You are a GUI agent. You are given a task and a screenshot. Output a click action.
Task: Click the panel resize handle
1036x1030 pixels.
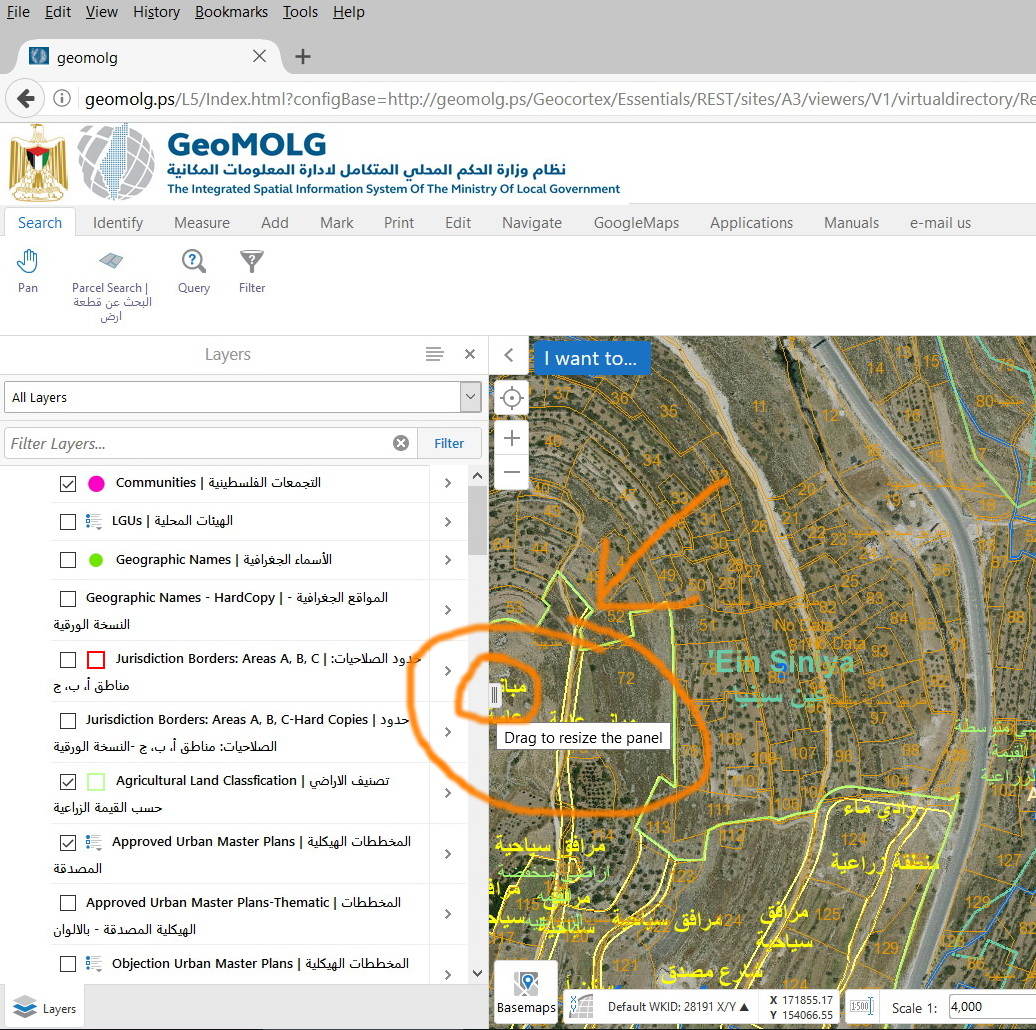pos(494,694)
